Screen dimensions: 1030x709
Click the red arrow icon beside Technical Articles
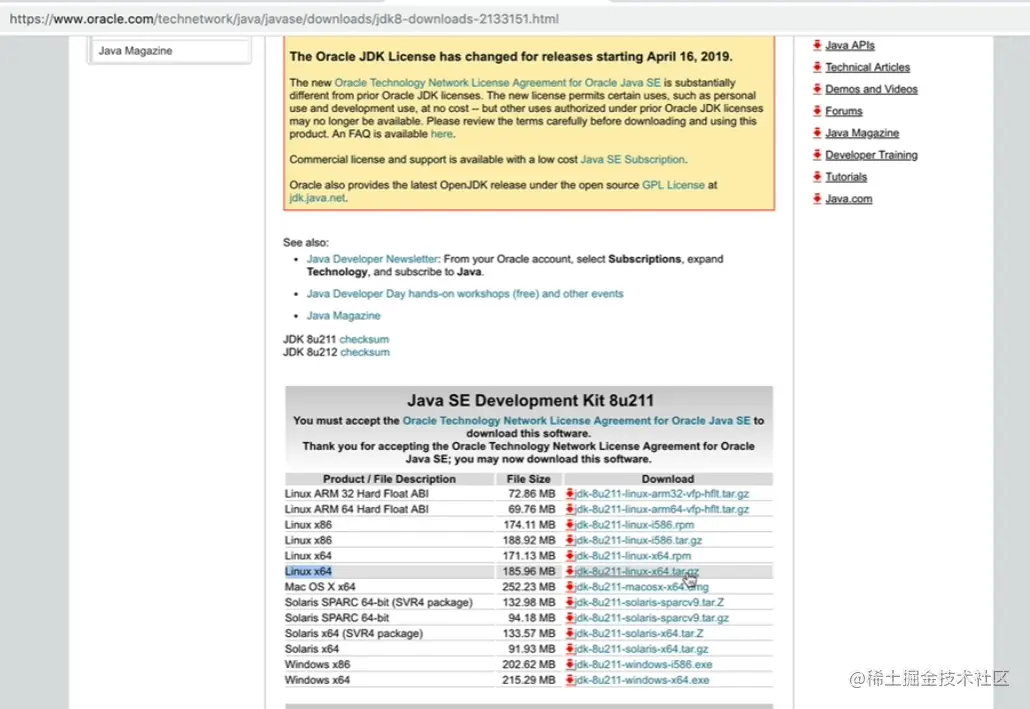point(817,67)
